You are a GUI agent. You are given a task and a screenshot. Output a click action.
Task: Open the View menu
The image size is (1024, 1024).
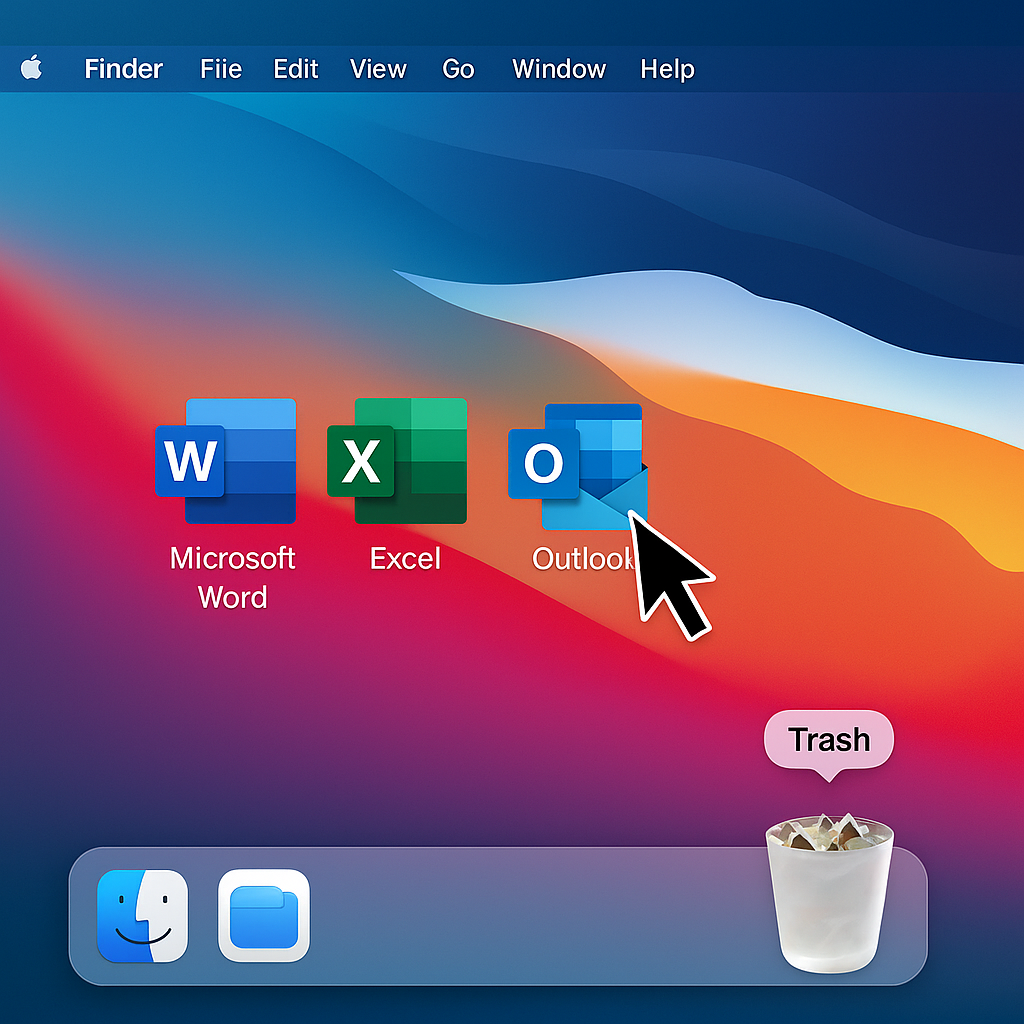[x=378, y=69]
